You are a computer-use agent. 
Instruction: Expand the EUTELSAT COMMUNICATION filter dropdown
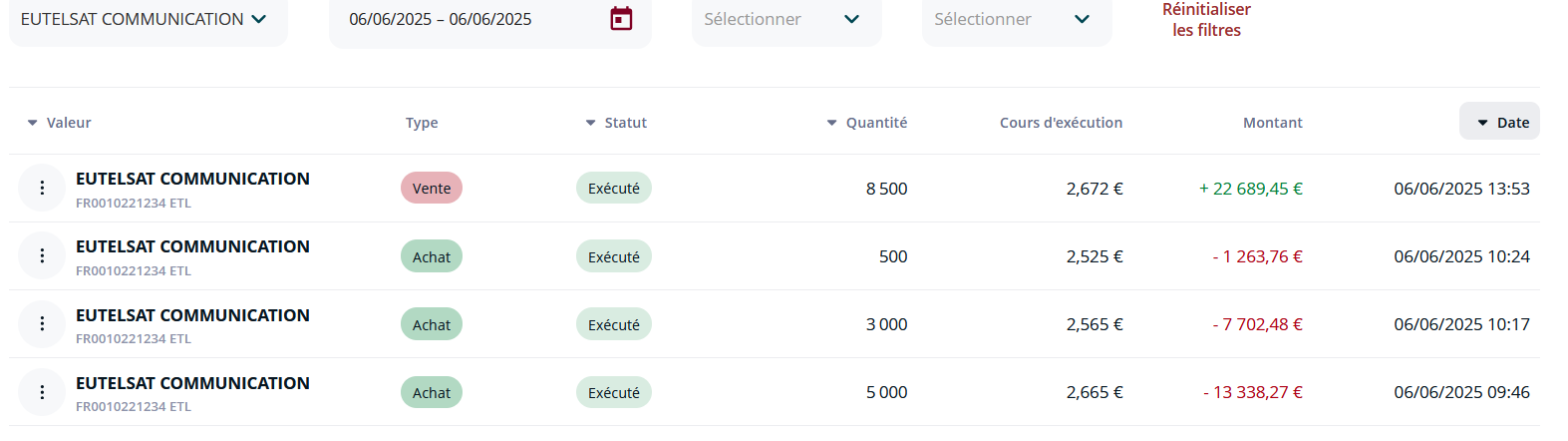(x=149, y=20)
